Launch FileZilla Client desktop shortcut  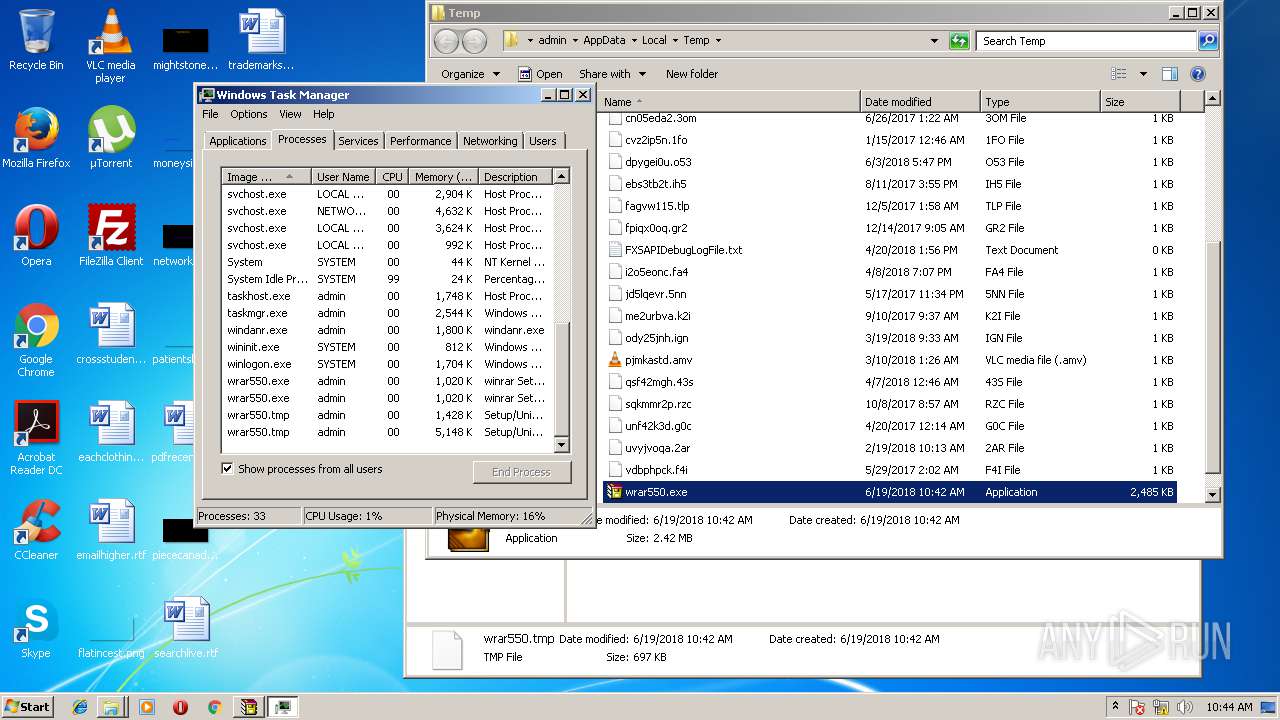pyautogui.click(x=111, y=236)
